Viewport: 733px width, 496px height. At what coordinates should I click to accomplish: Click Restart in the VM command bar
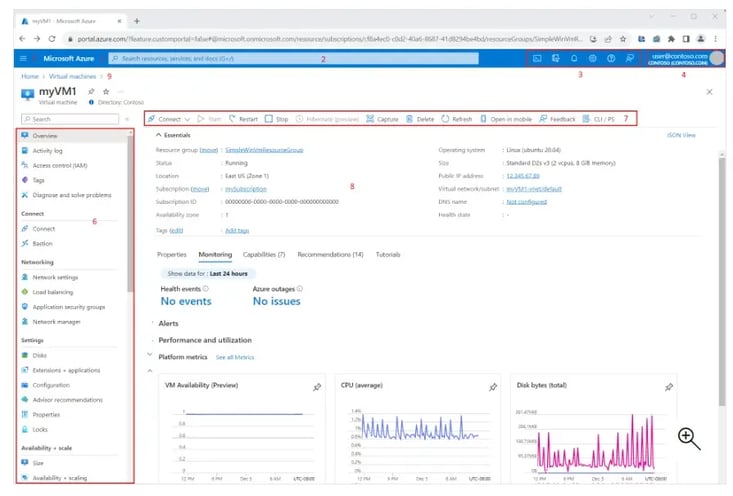point(244,119)
